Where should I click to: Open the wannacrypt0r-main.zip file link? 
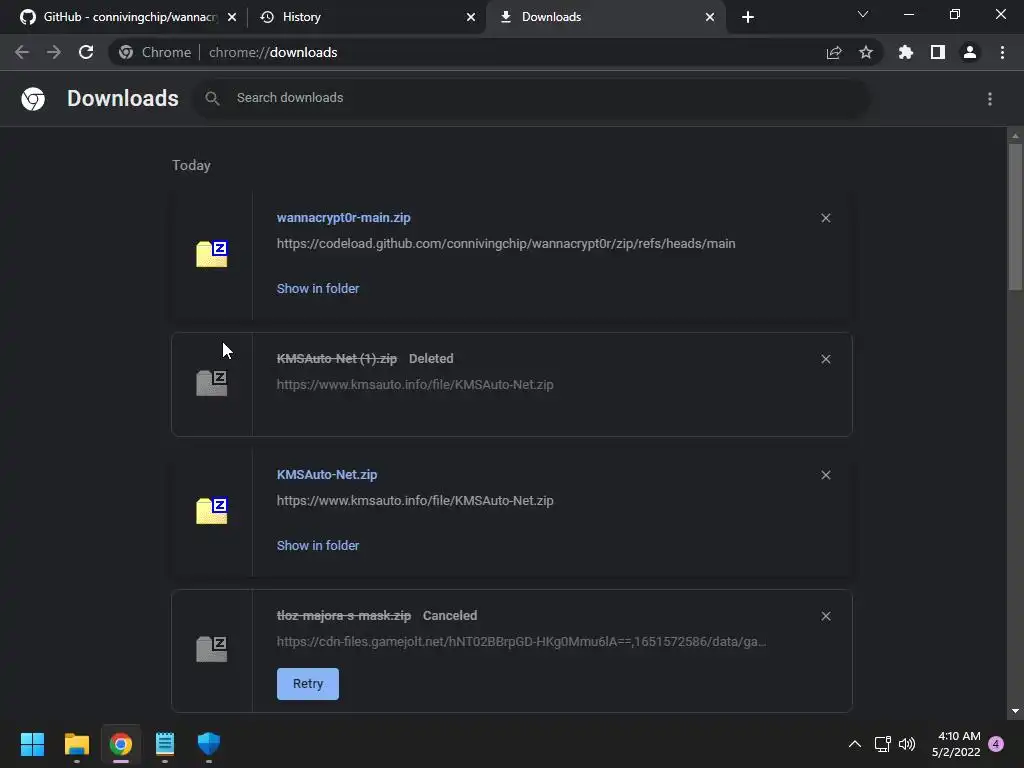click(x=344, y=217)
